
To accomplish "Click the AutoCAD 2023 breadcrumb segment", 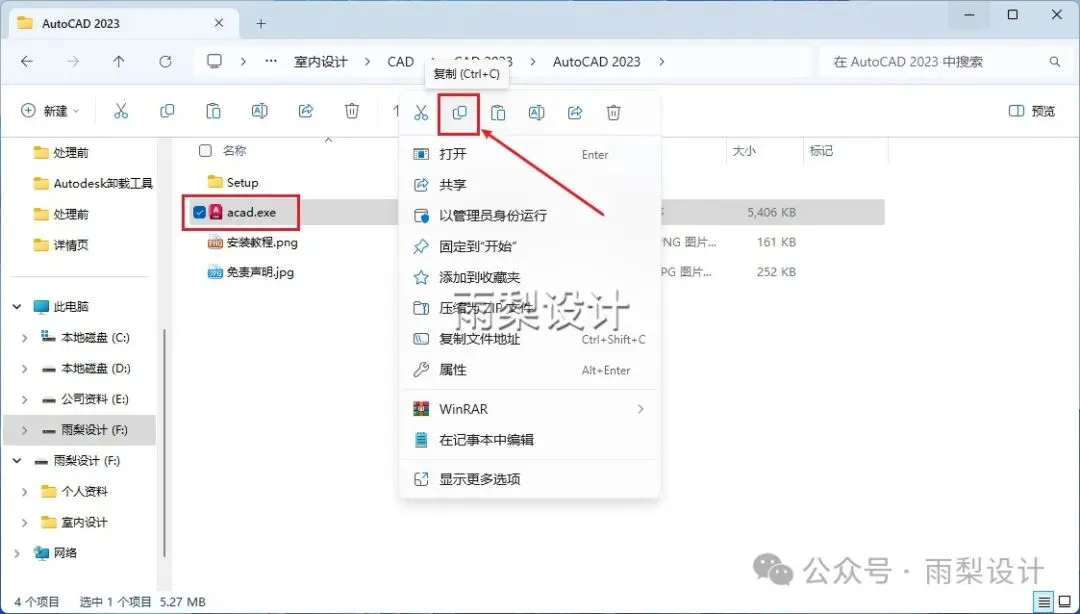I will coord(596,61).
